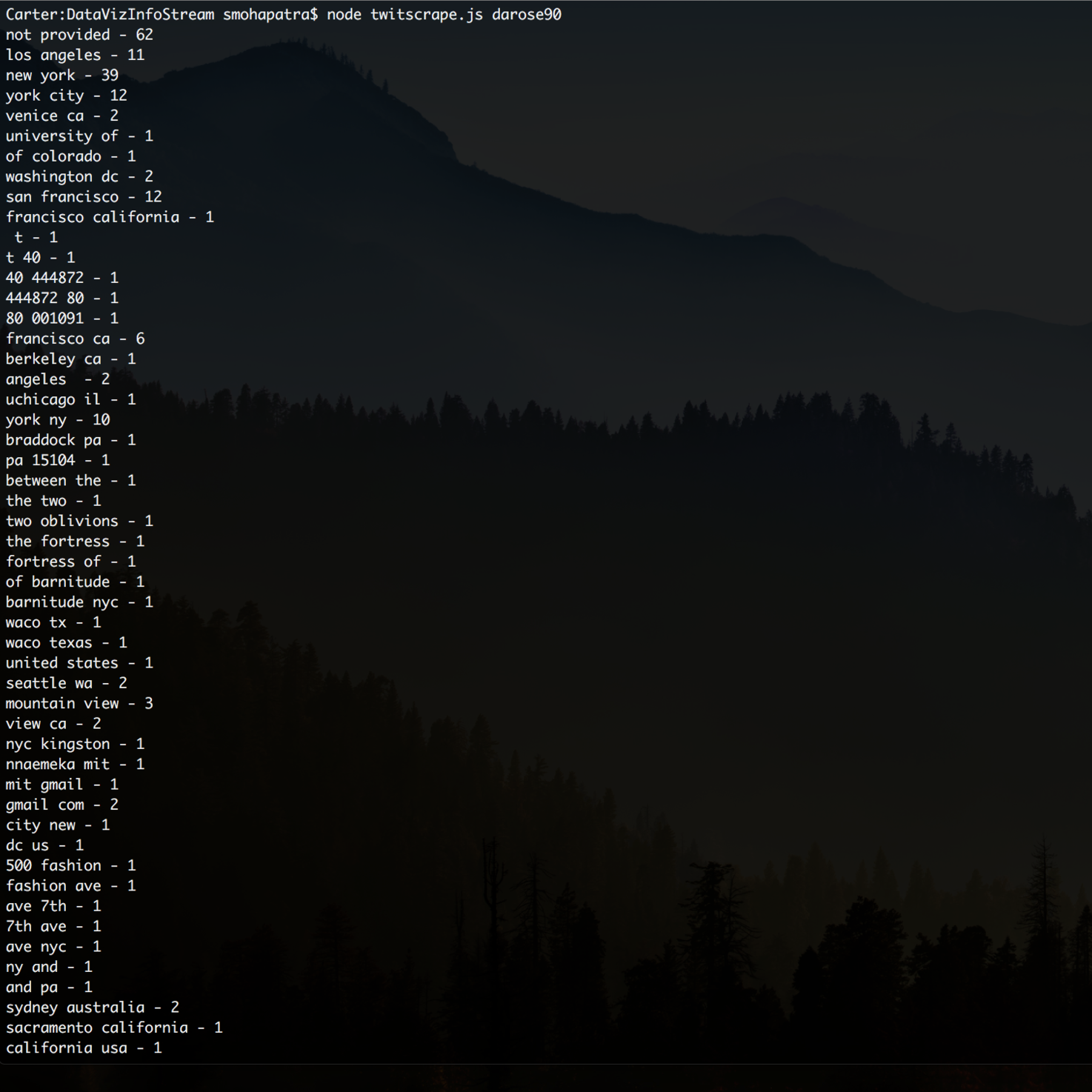Click 'dc us - 1' output line

pos(45,845)
